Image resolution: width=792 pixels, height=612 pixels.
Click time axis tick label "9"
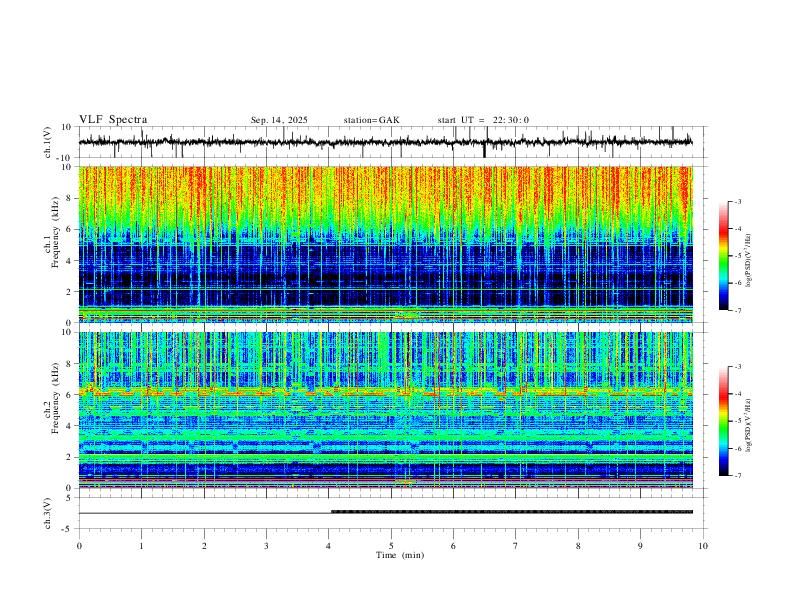coord(640,546)
